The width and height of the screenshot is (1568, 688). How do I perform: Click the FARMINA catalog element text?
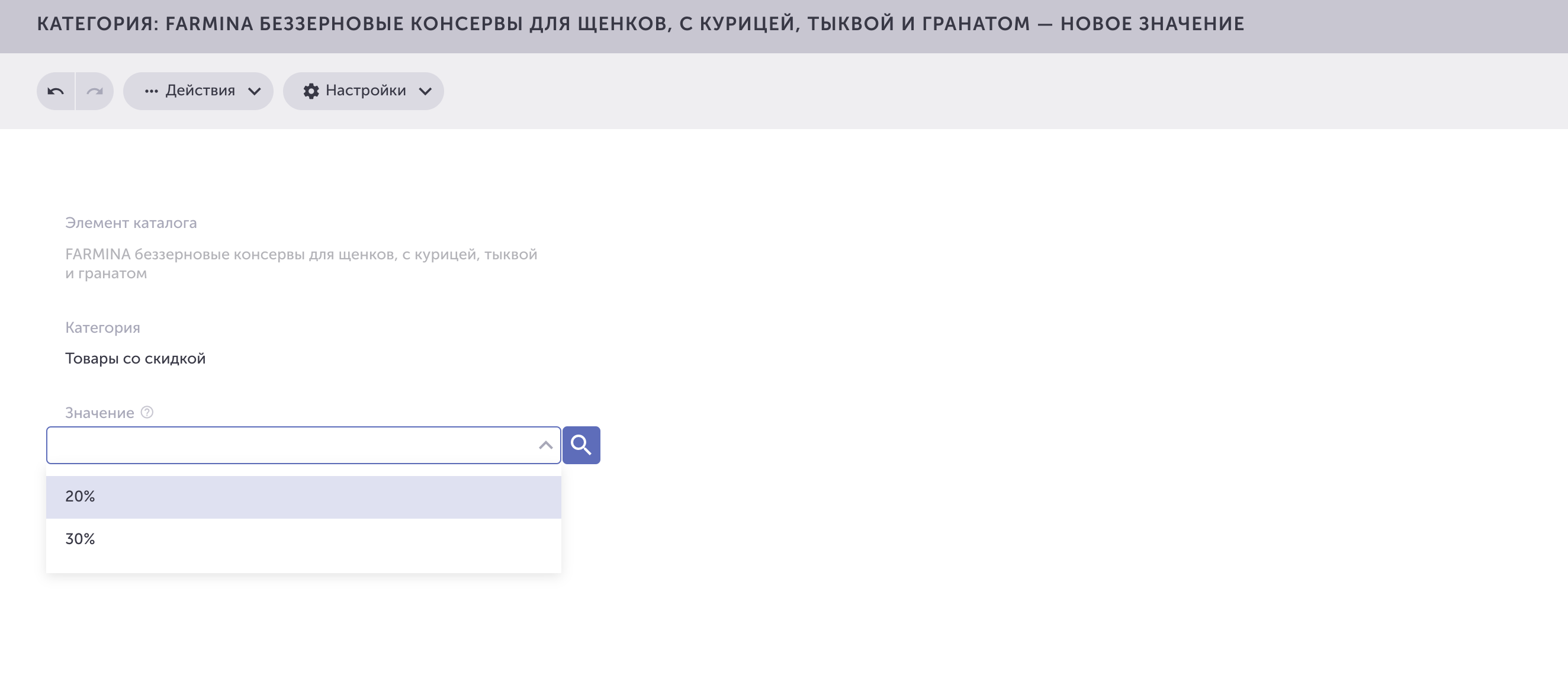301,263
